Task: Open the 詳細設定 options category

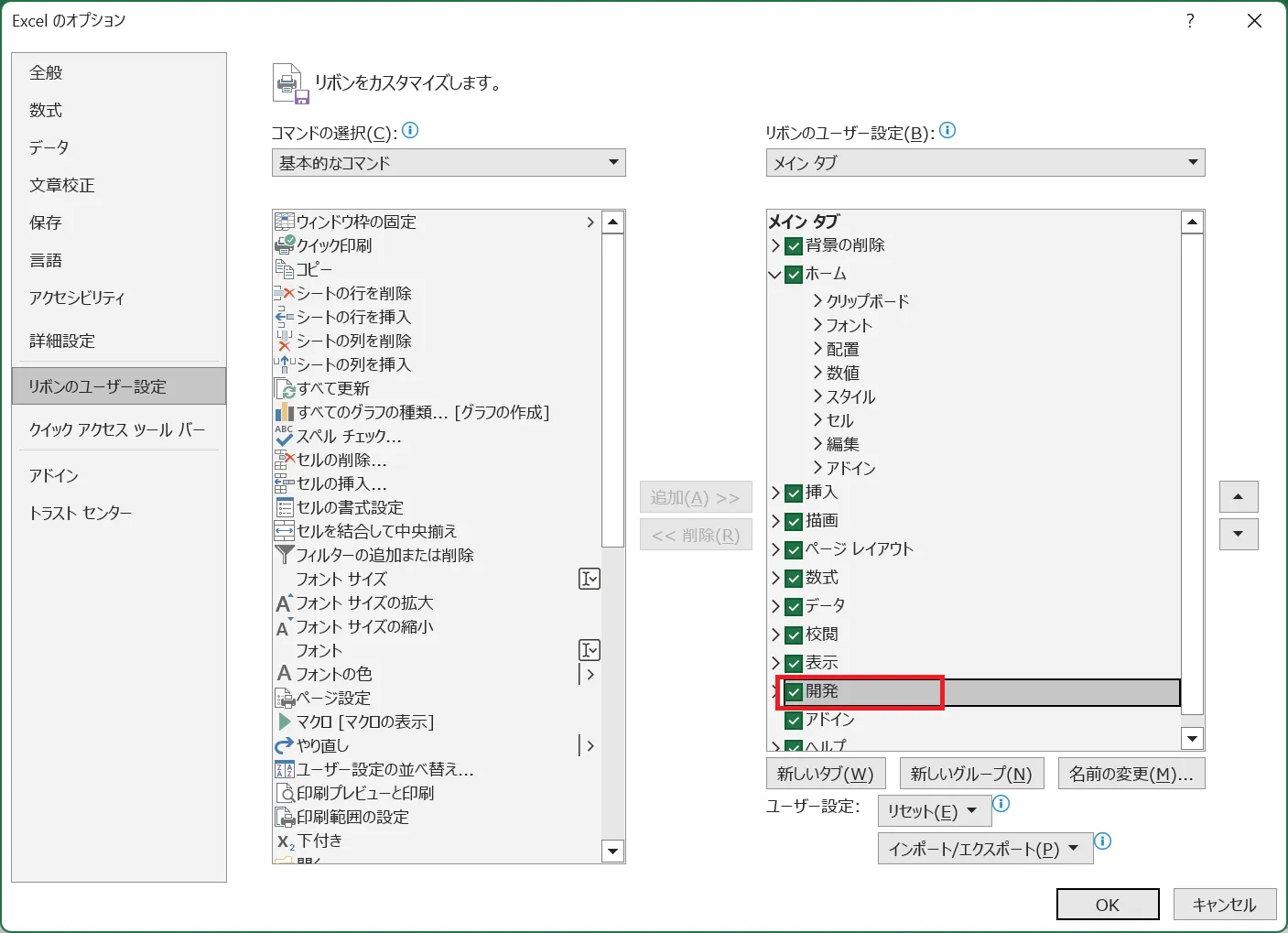Action: (x=62, y=341)
